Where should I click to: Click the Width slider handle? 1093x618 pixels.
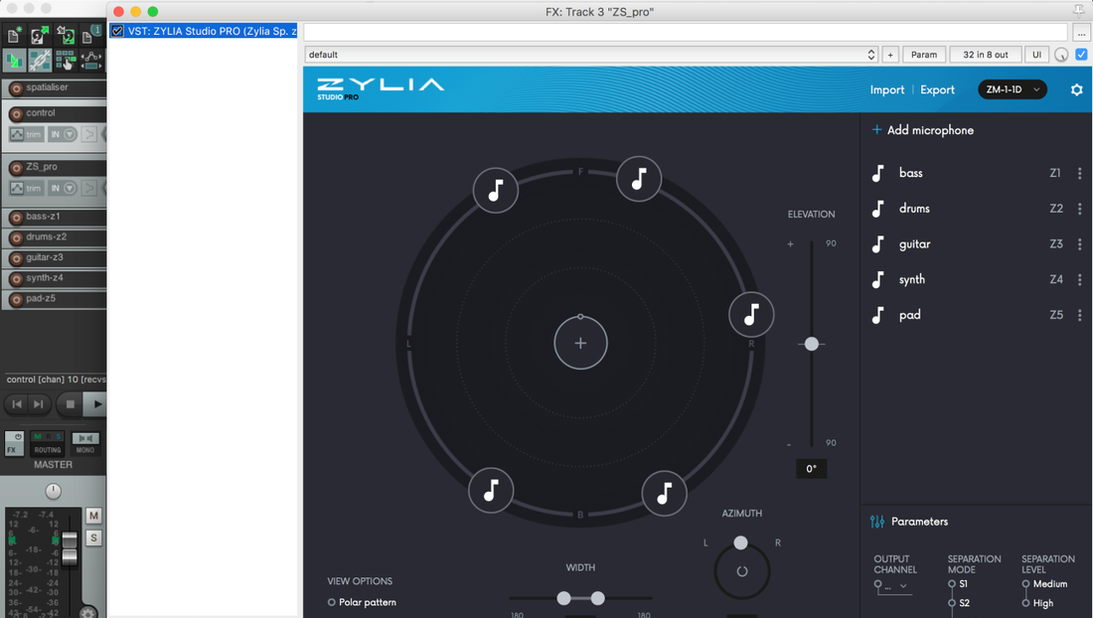coord(563,598)
